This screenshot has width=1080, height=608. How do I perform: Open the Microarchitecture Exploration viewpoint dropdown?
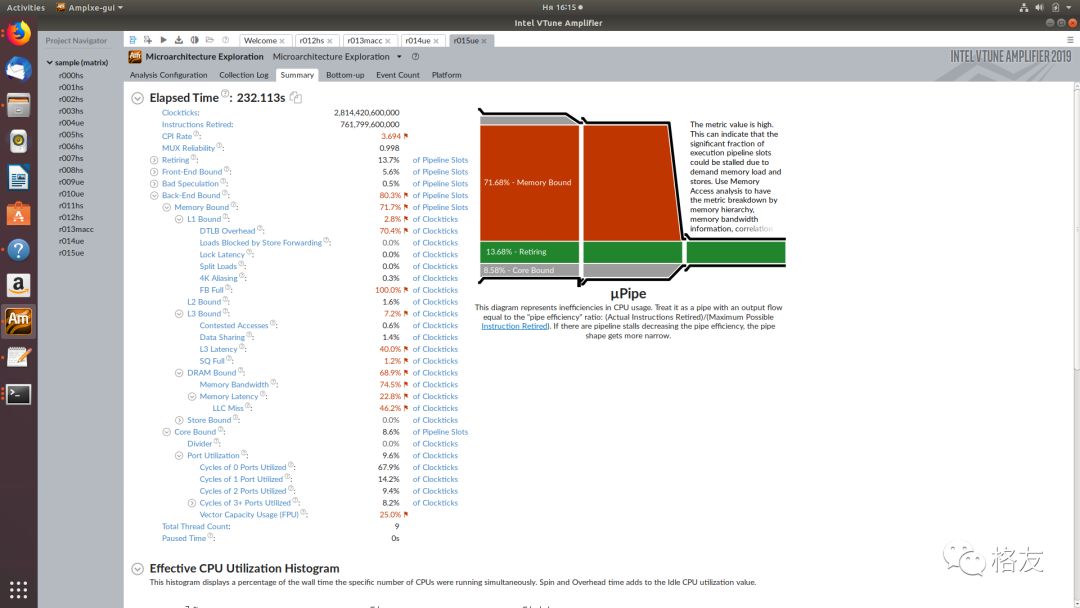[x=399, y=57]
